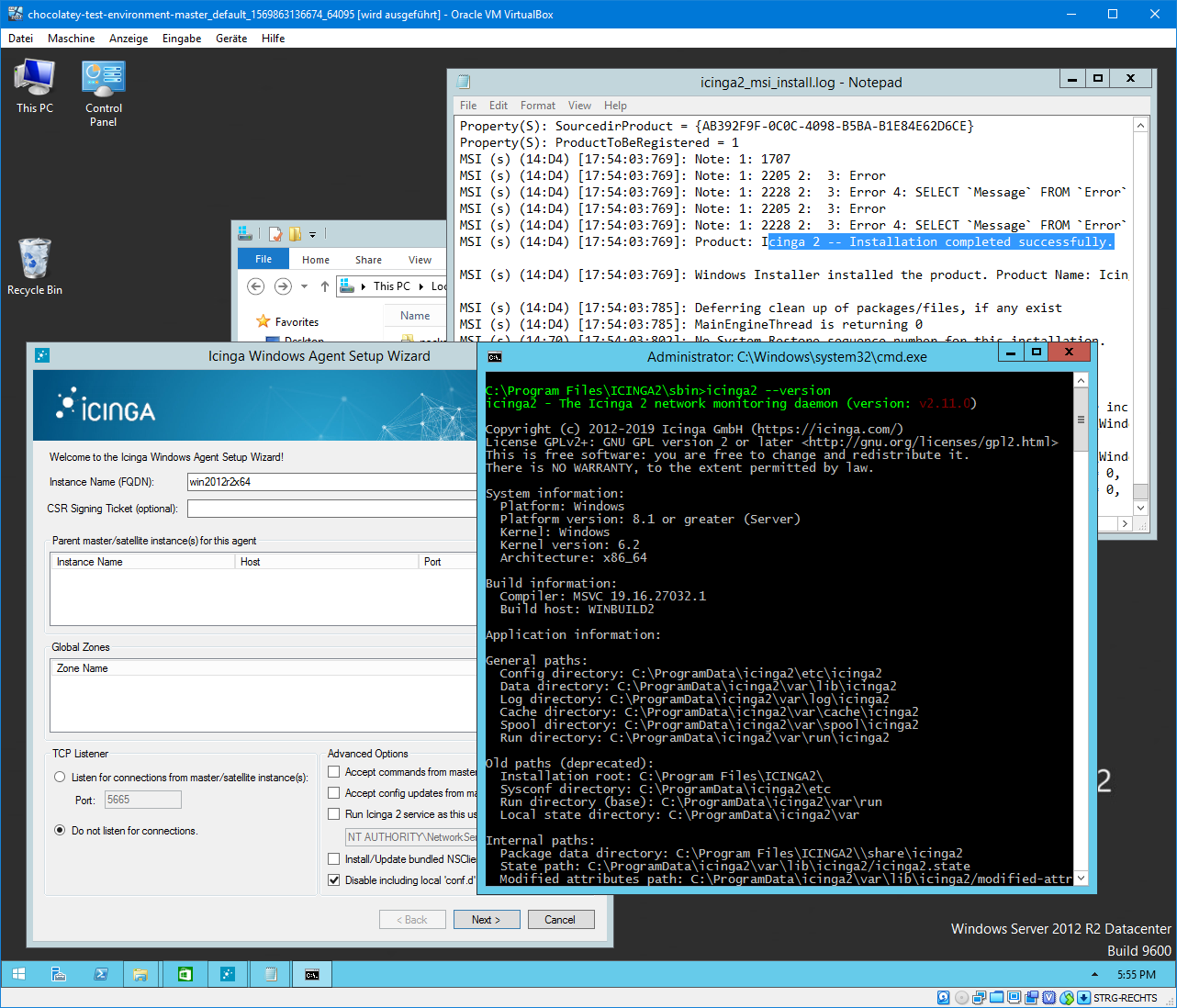The height and width of the screenshot is (1008, 1177).
Task: Go forward in the Explorer window
Action: tap(283, 286)
